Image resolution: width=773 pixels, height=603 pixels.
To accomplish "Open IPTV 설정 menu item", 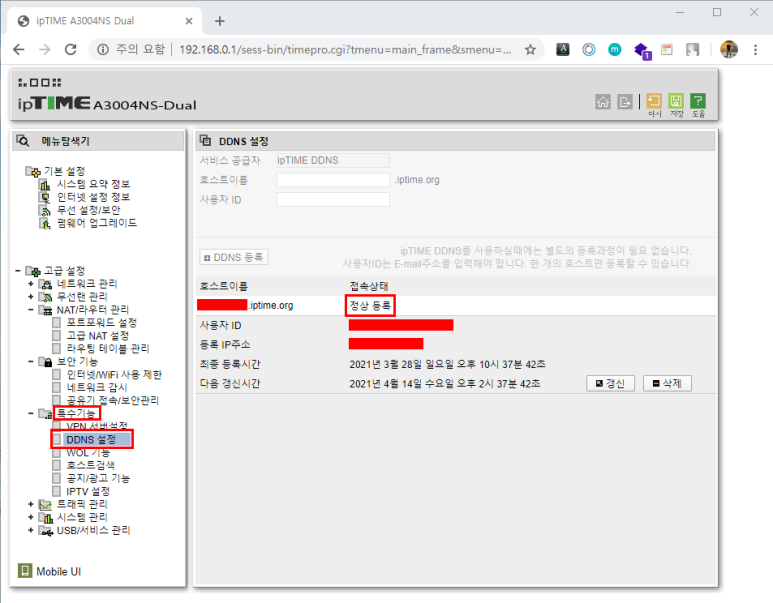I will (x=88, y=491).
